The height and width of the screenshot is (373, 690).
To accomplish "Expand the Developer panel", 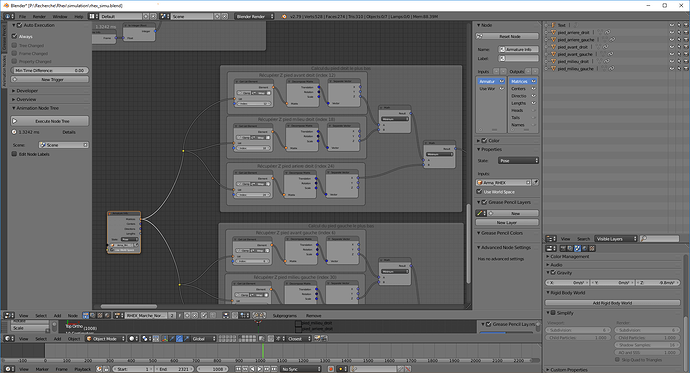I will click(27, 91).
